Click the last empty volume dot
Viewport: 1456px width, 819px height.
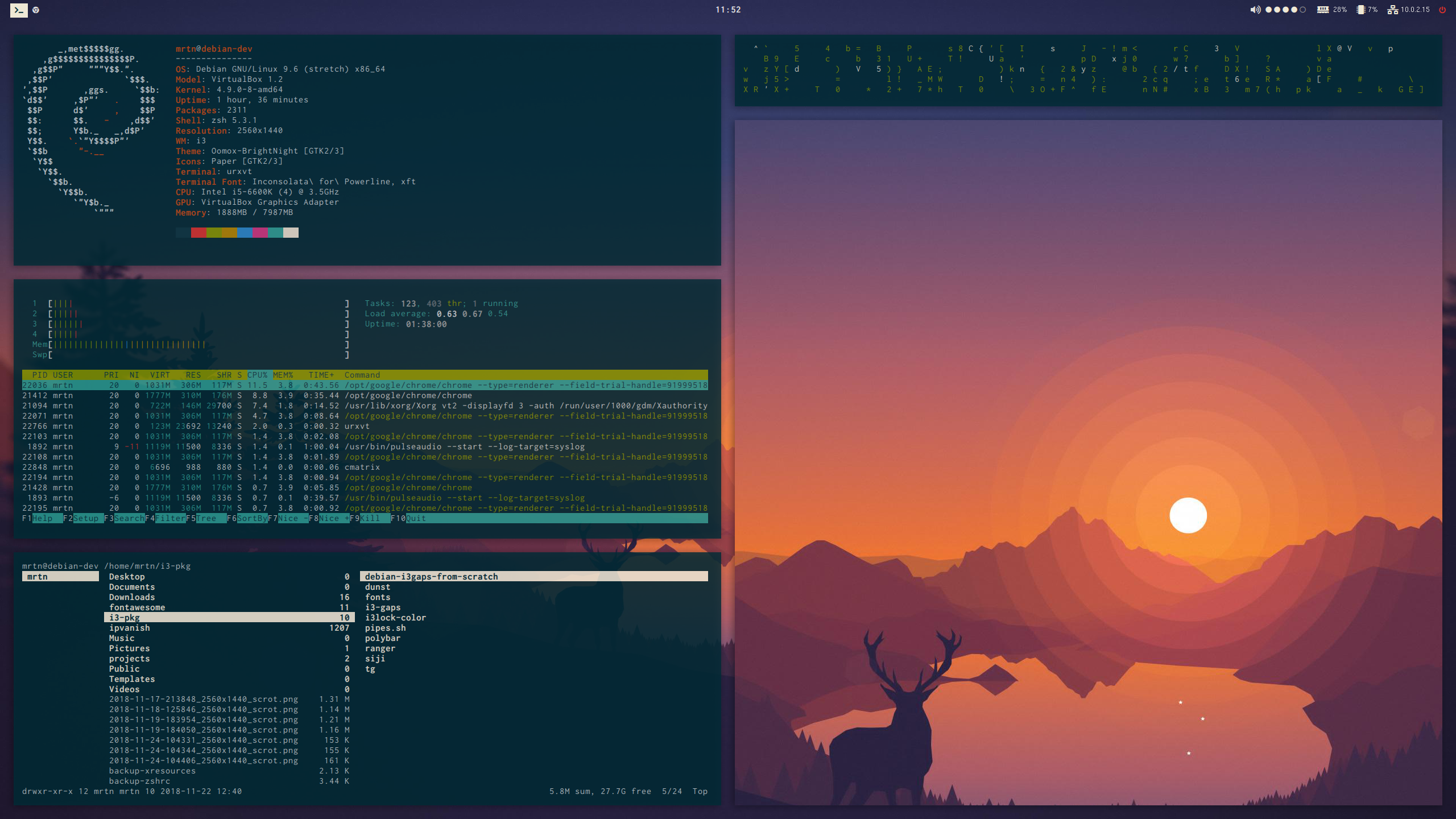tap(1303, 10)
